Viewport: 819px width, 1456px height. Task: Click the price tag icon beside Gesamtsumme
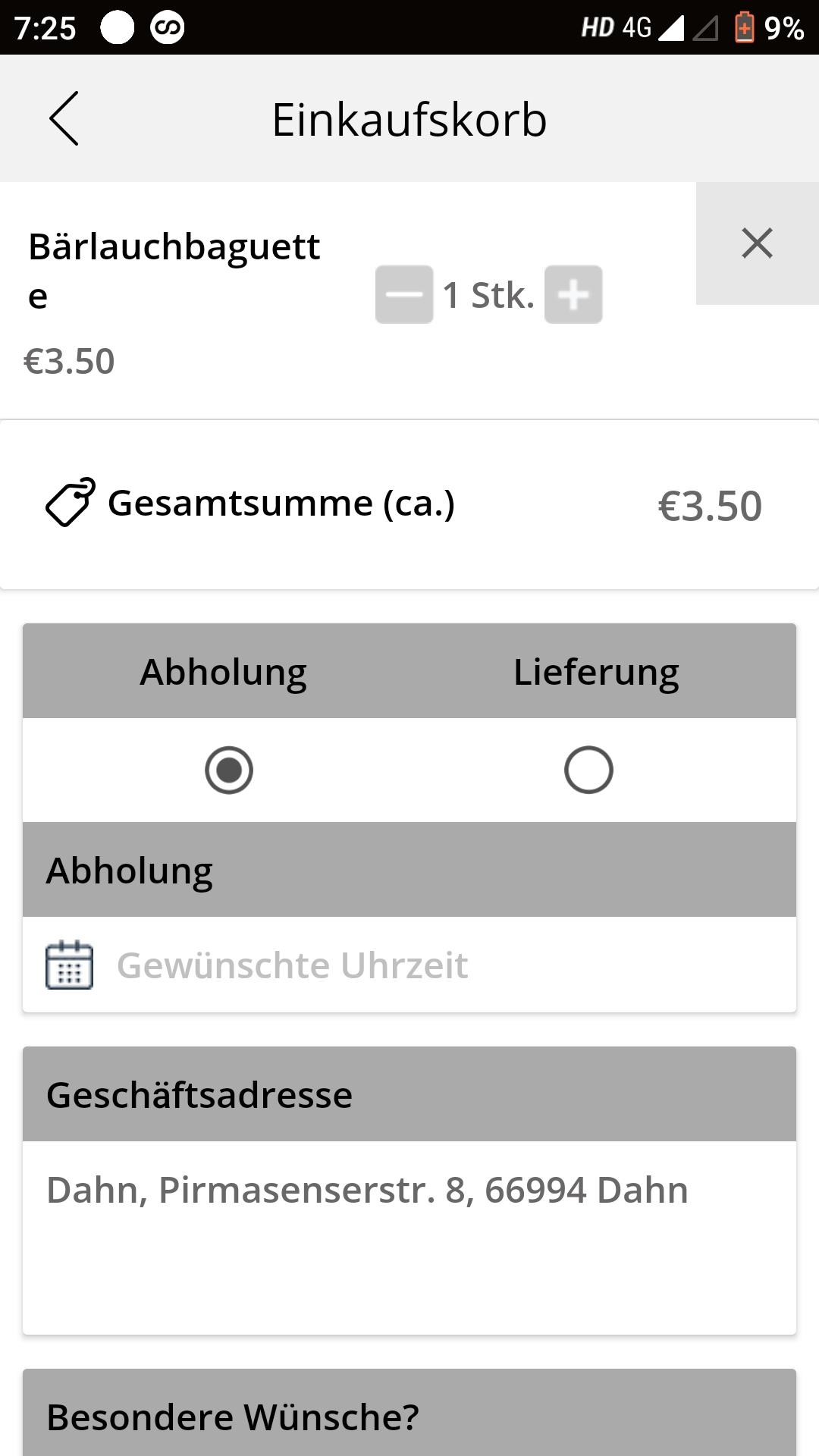pos(70,502)
